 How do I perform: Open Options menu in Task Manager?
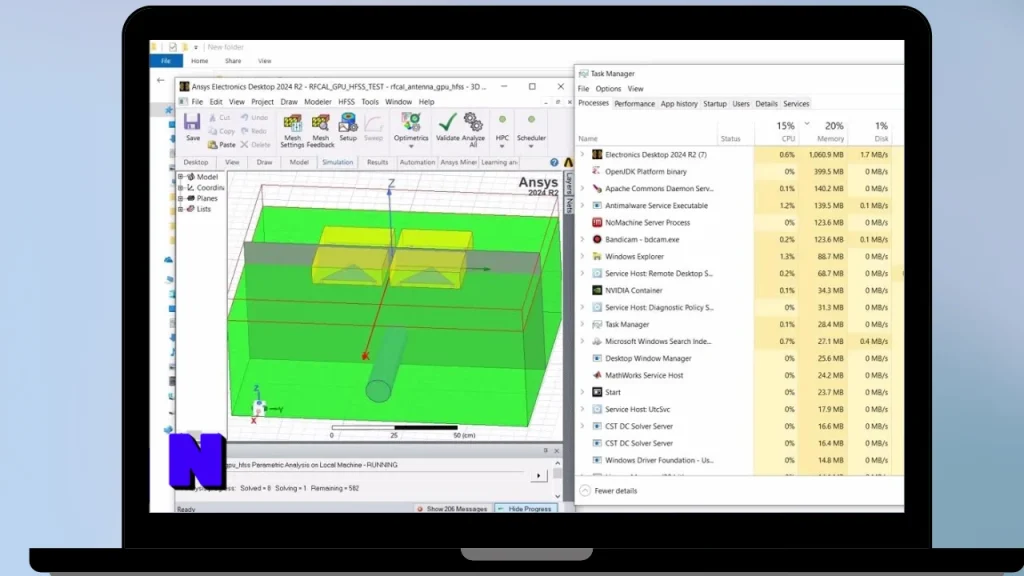pyautogui.click(x=608, y=89)
